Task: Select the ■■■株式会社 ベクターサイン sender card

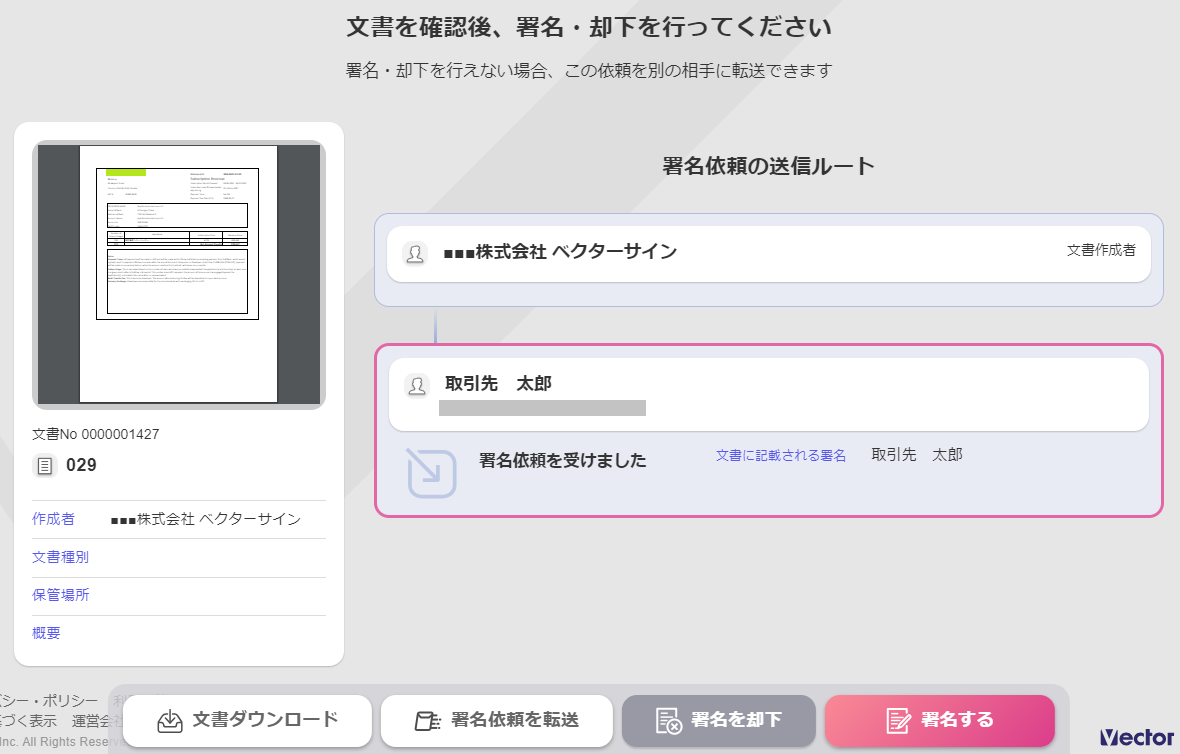Action: (x=769, y=254)
